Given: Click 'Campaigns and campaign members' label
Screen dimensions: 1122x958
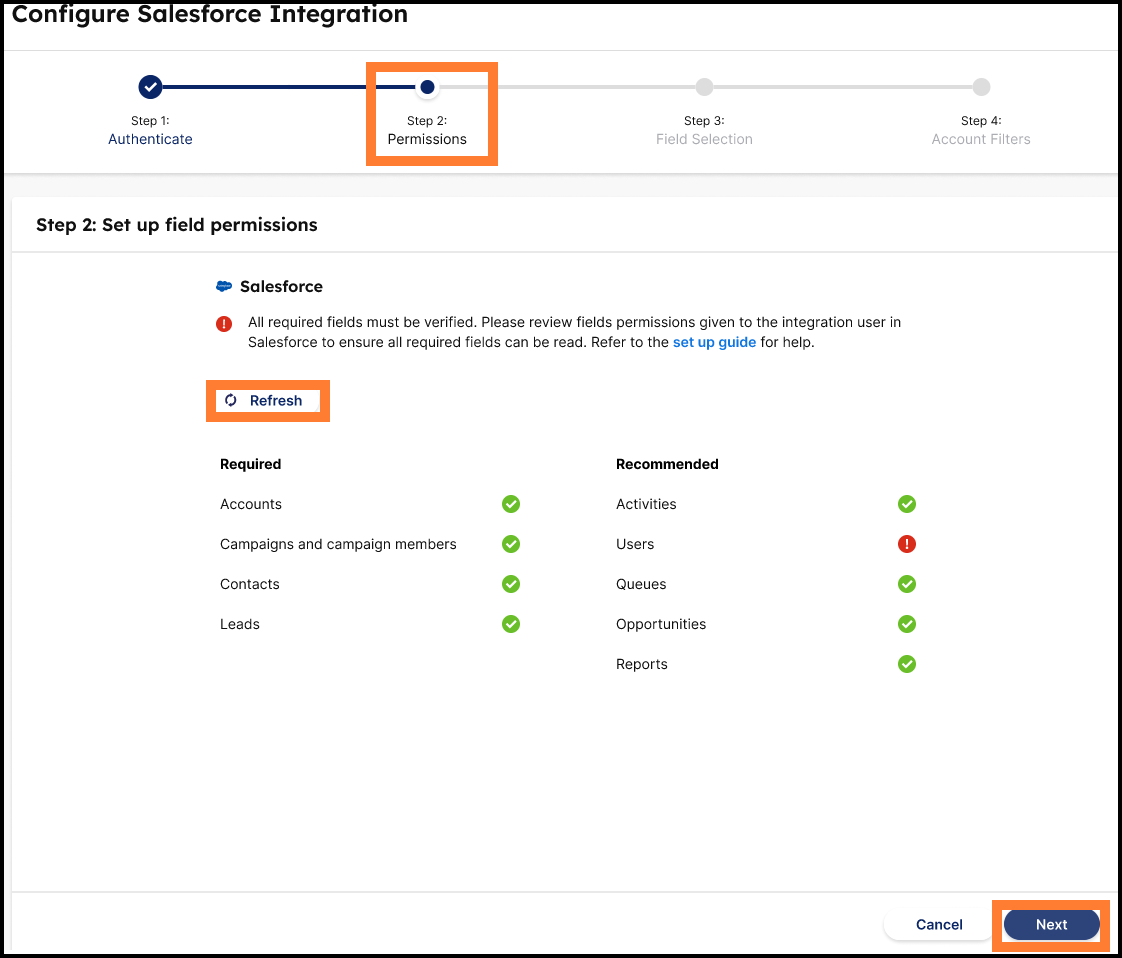Looking at the screenshot, I should coord(338,544).
